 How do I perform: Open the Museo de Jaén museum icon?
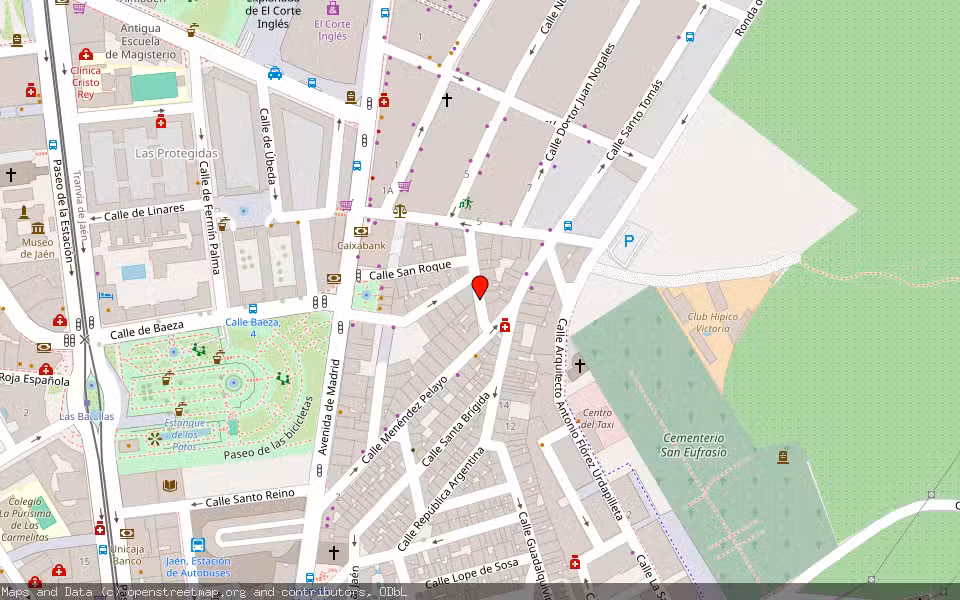coord(38,228)
